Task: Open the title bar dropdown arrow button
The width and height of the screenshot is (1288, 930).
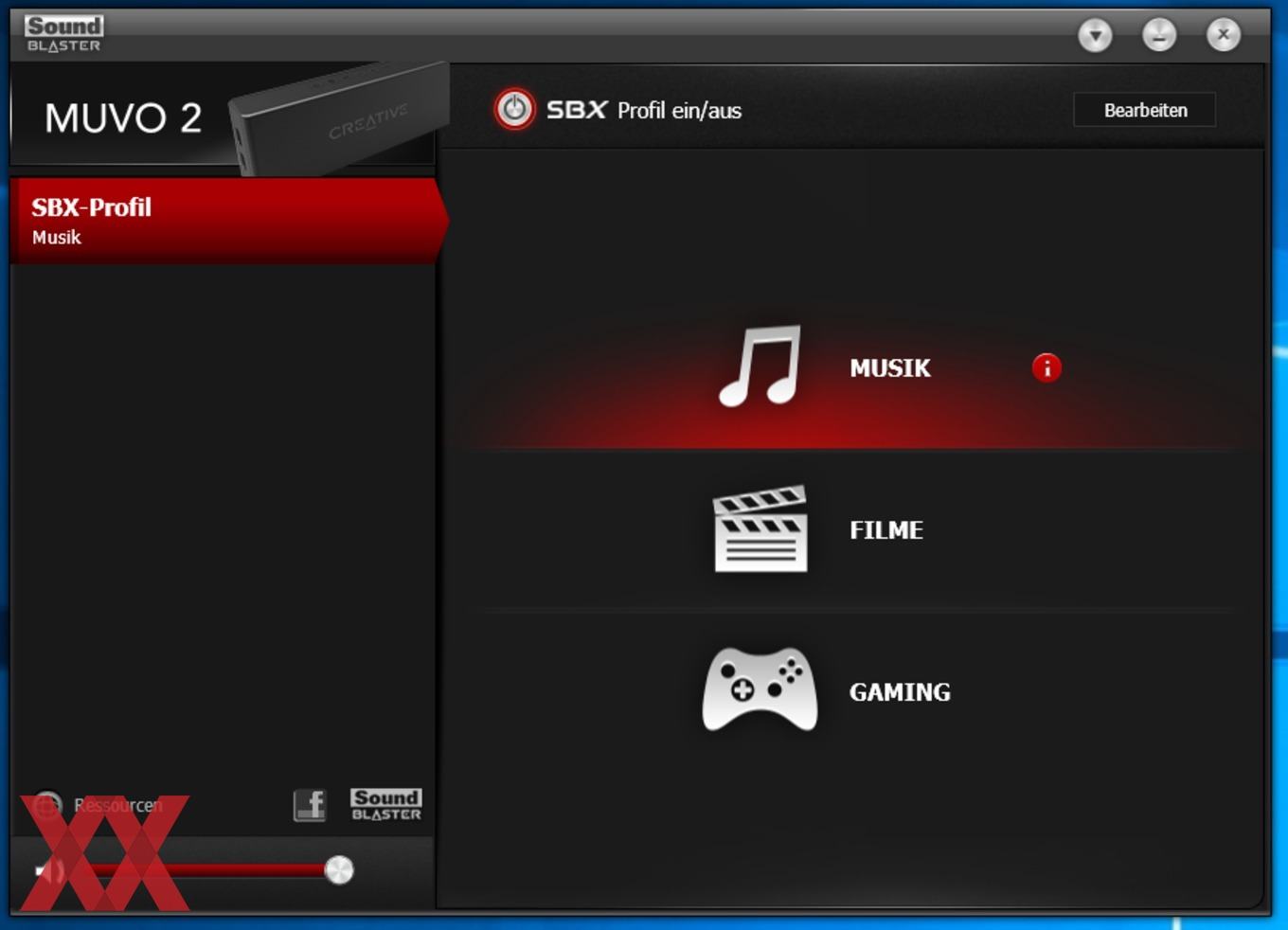Action: click(1095, 36)
